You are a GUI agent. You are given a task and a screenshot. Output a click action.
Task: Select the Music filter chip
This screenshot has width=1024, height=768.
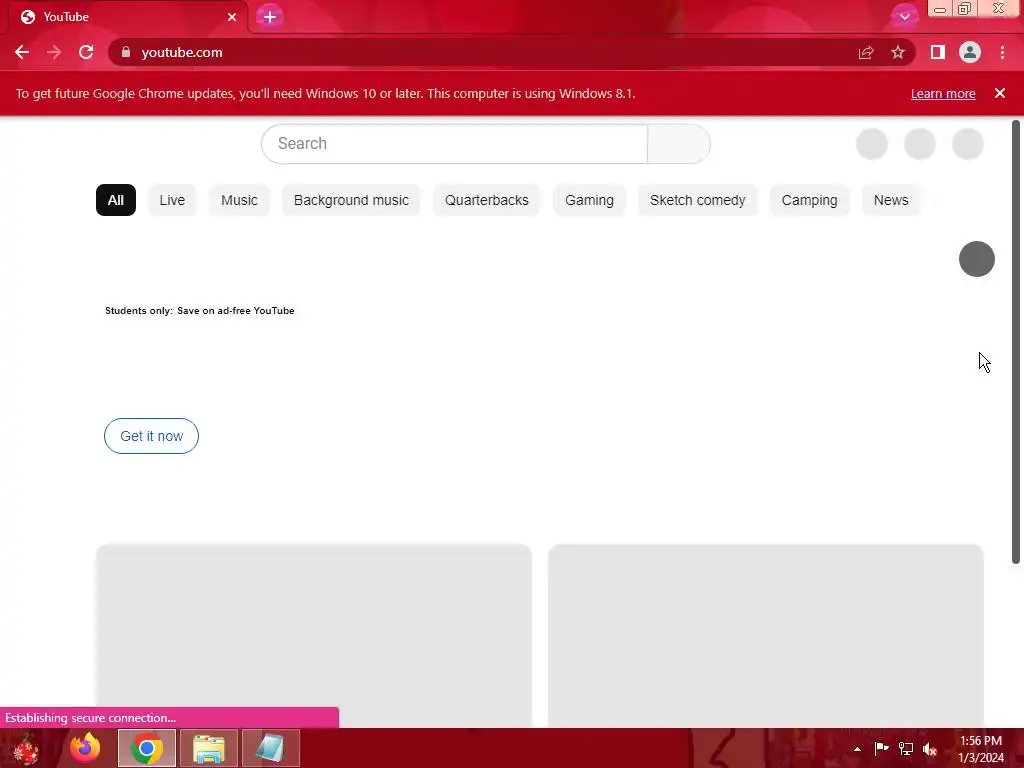239,200
